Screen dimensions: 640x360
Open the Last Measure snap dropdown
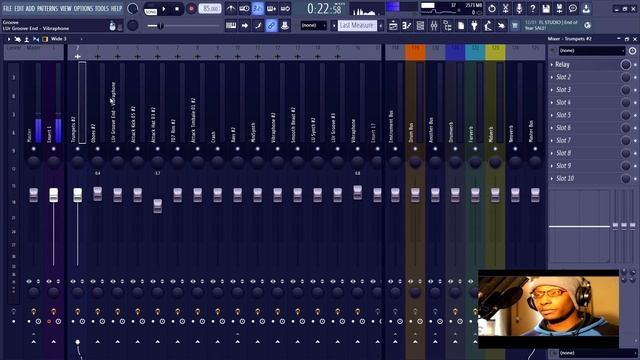coord(357,25)
